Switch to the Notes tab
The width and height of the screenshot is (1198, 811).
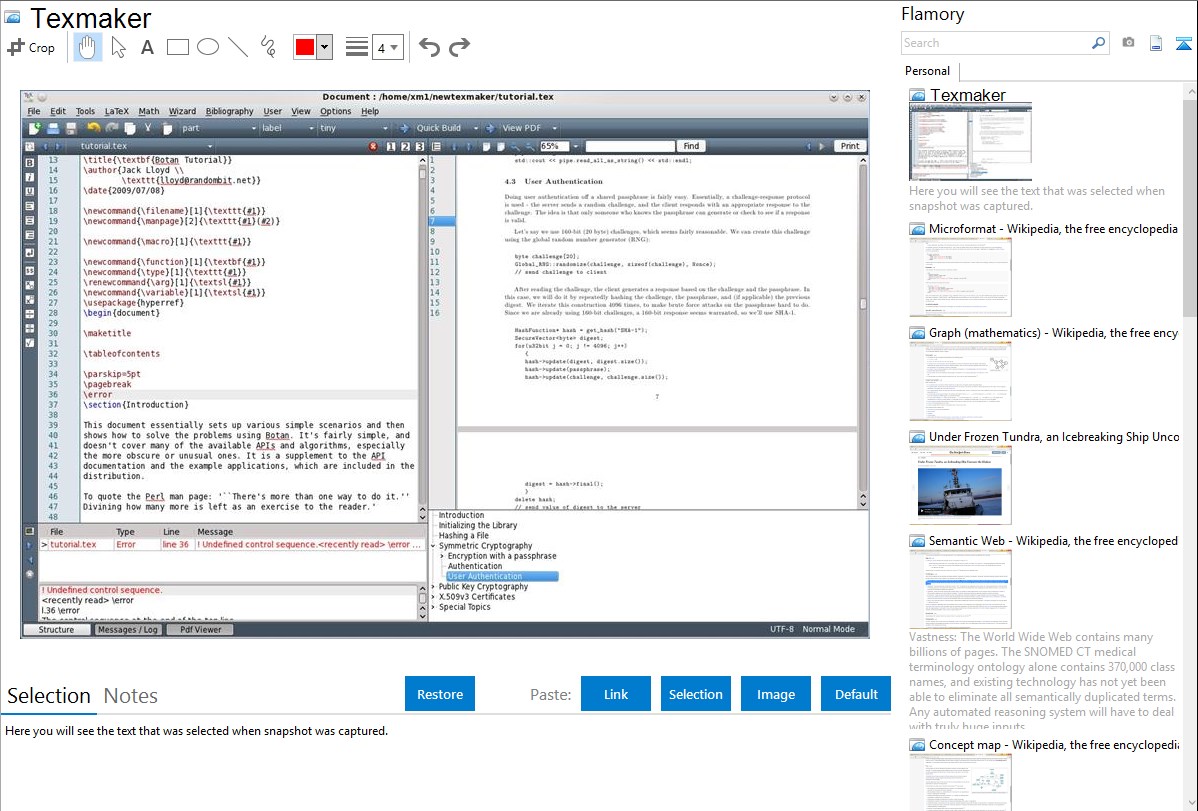[x=131, y=696]
